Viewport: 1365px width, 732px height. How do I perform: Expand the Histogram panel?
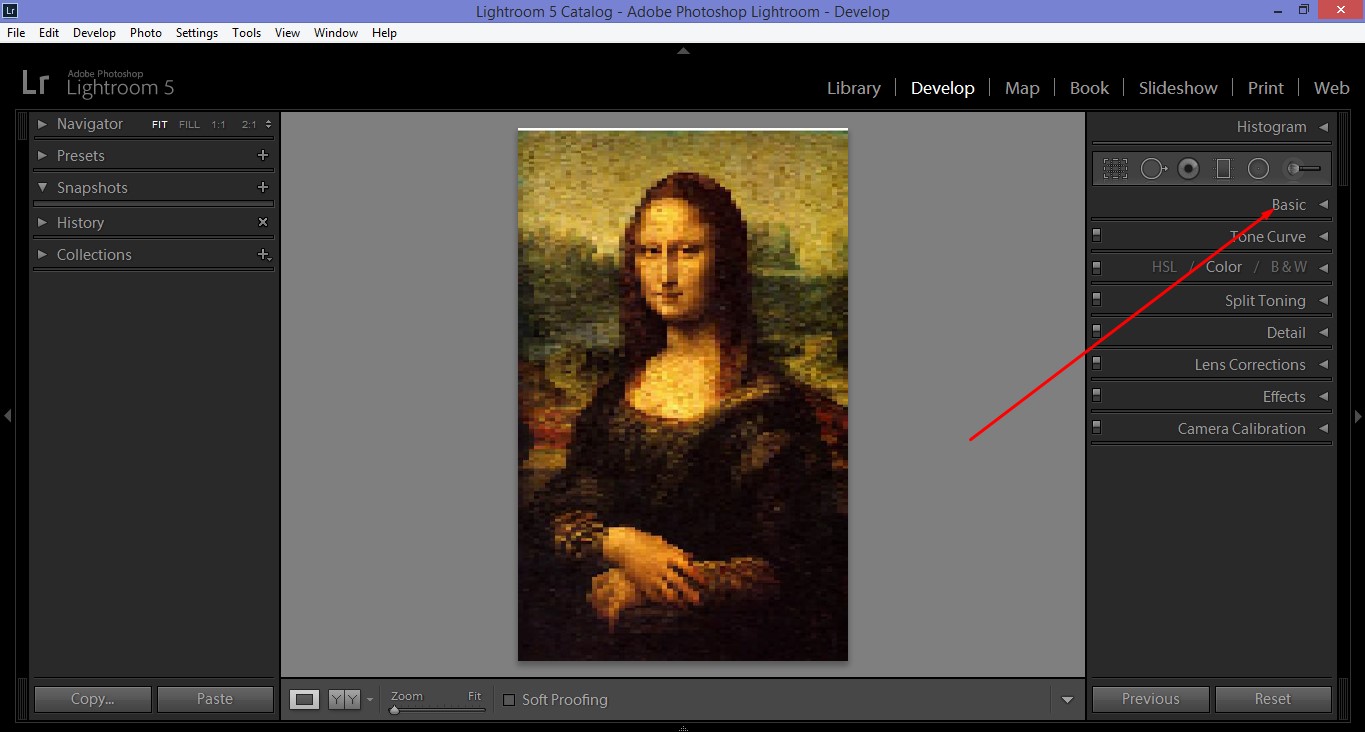1323,127
